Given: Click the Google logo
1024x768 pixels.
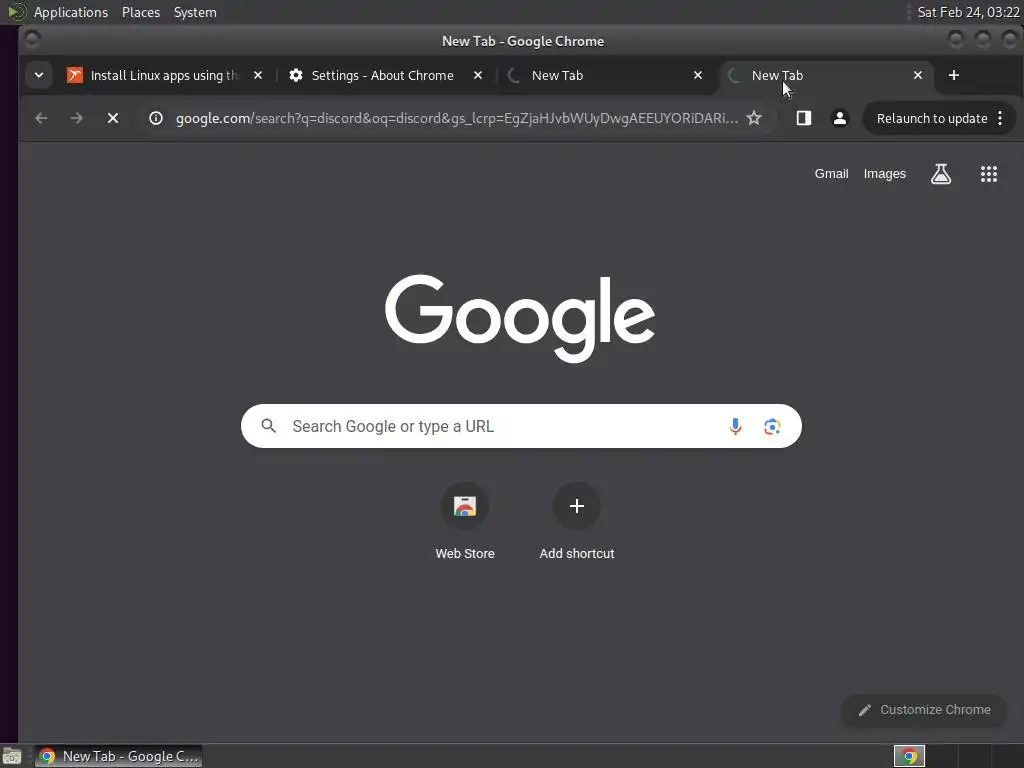Looking at the screenshot, I should click(520, 318).
